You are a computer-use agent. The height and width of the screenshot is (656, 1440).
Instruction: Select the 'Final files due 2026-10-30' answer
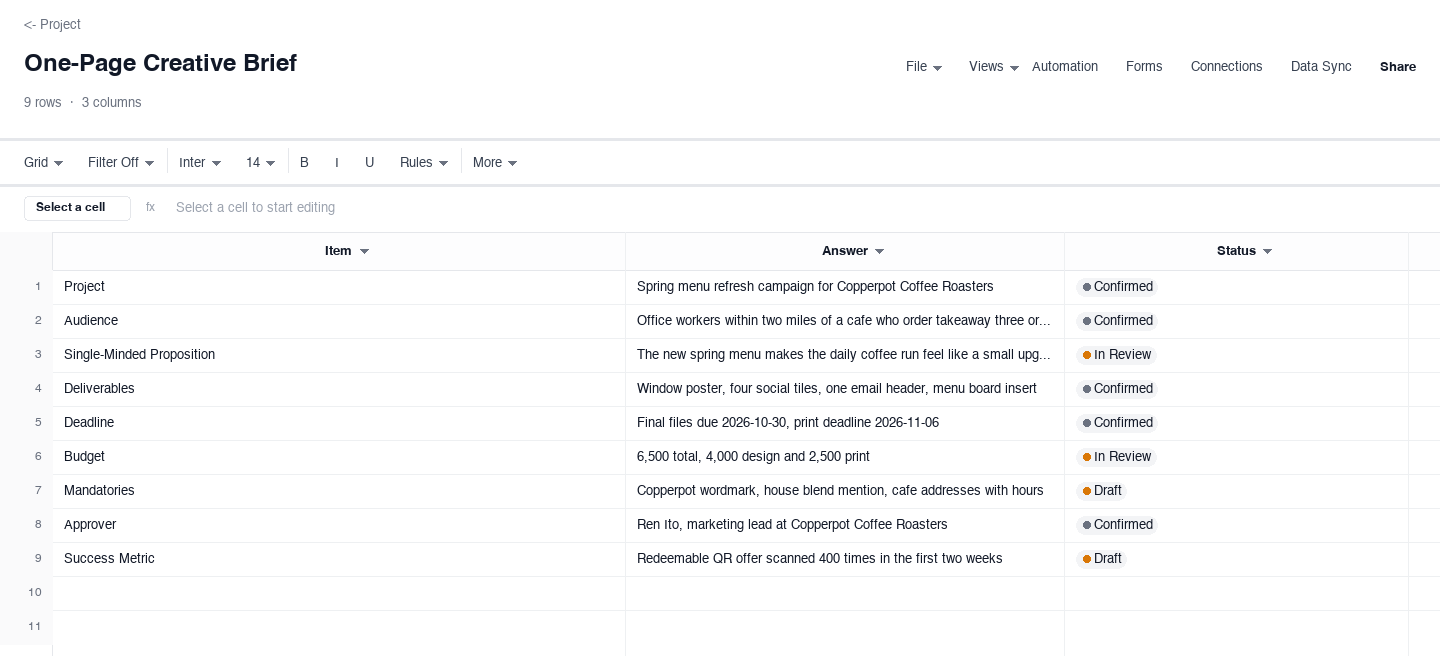pos(845,423)
